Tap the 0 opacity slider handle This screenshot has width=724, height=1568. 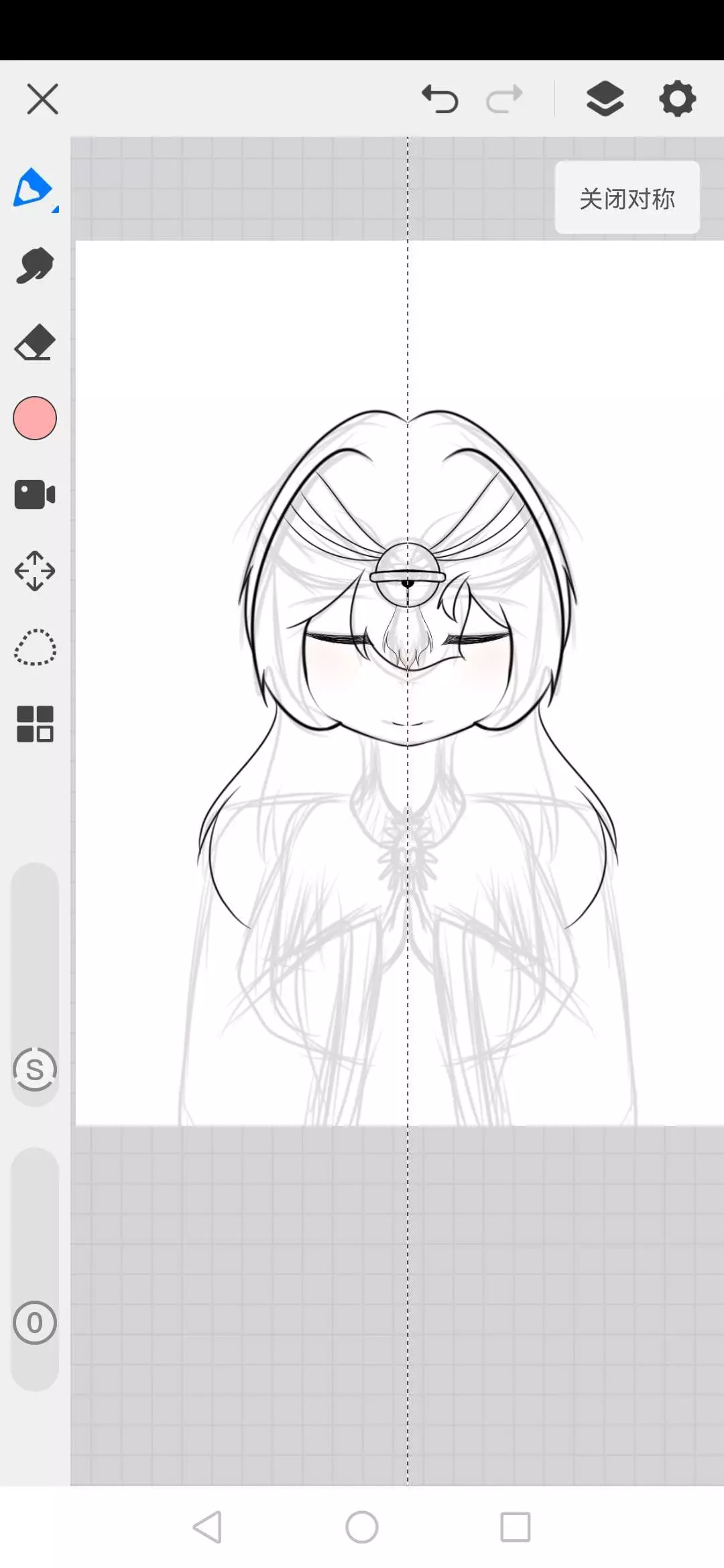click(35, 1323)
